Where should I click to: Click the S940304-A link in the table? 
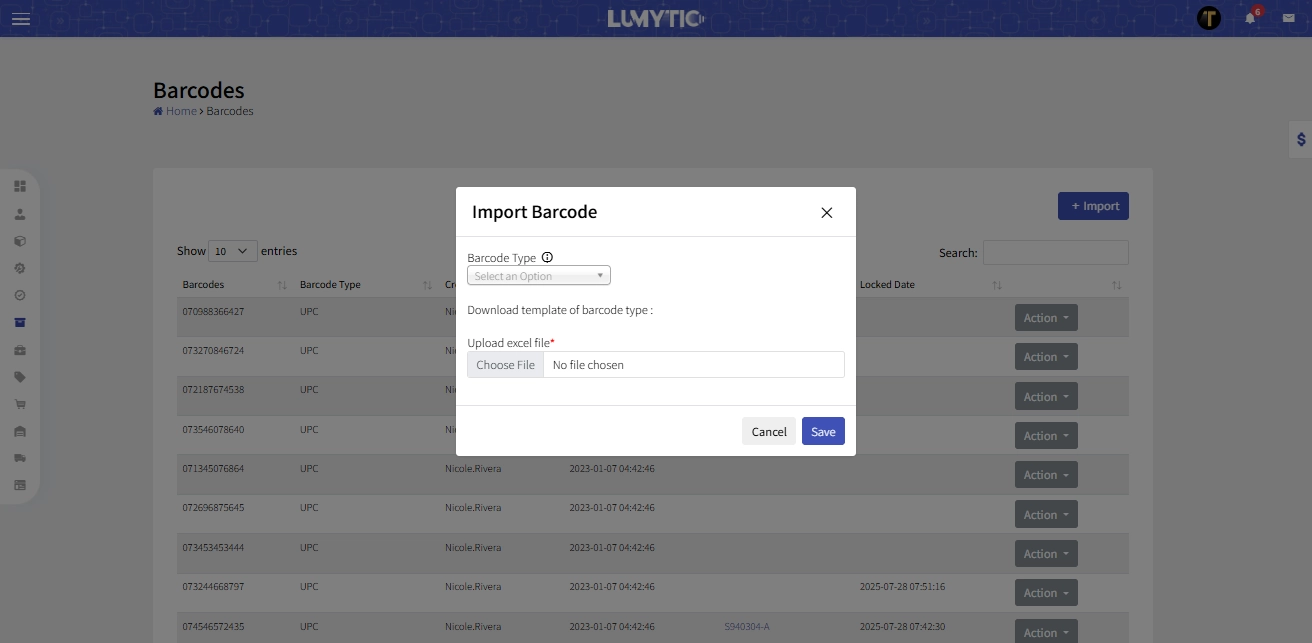[x=745, y=626]
